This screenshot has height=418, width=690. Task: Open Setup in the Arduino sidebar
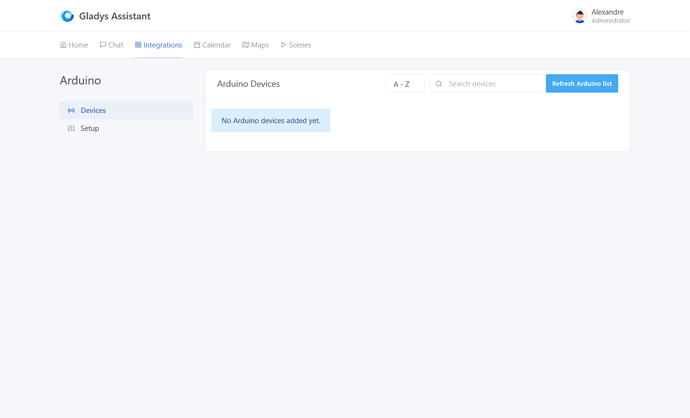point(126,128)
